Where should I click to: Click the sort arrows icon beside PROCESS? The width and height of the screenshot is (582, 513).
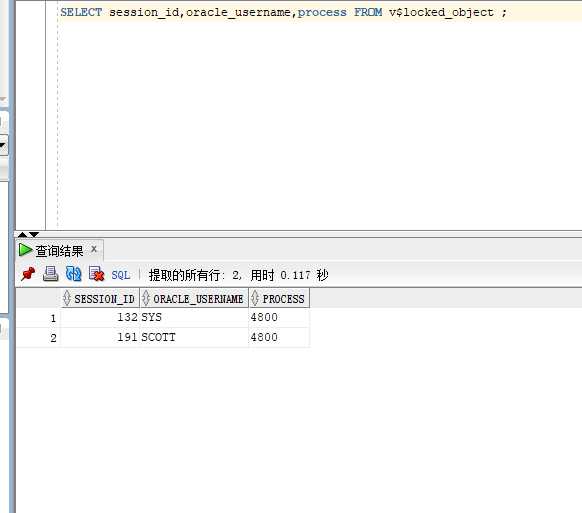pyautogui.click(x=255, y=298)
